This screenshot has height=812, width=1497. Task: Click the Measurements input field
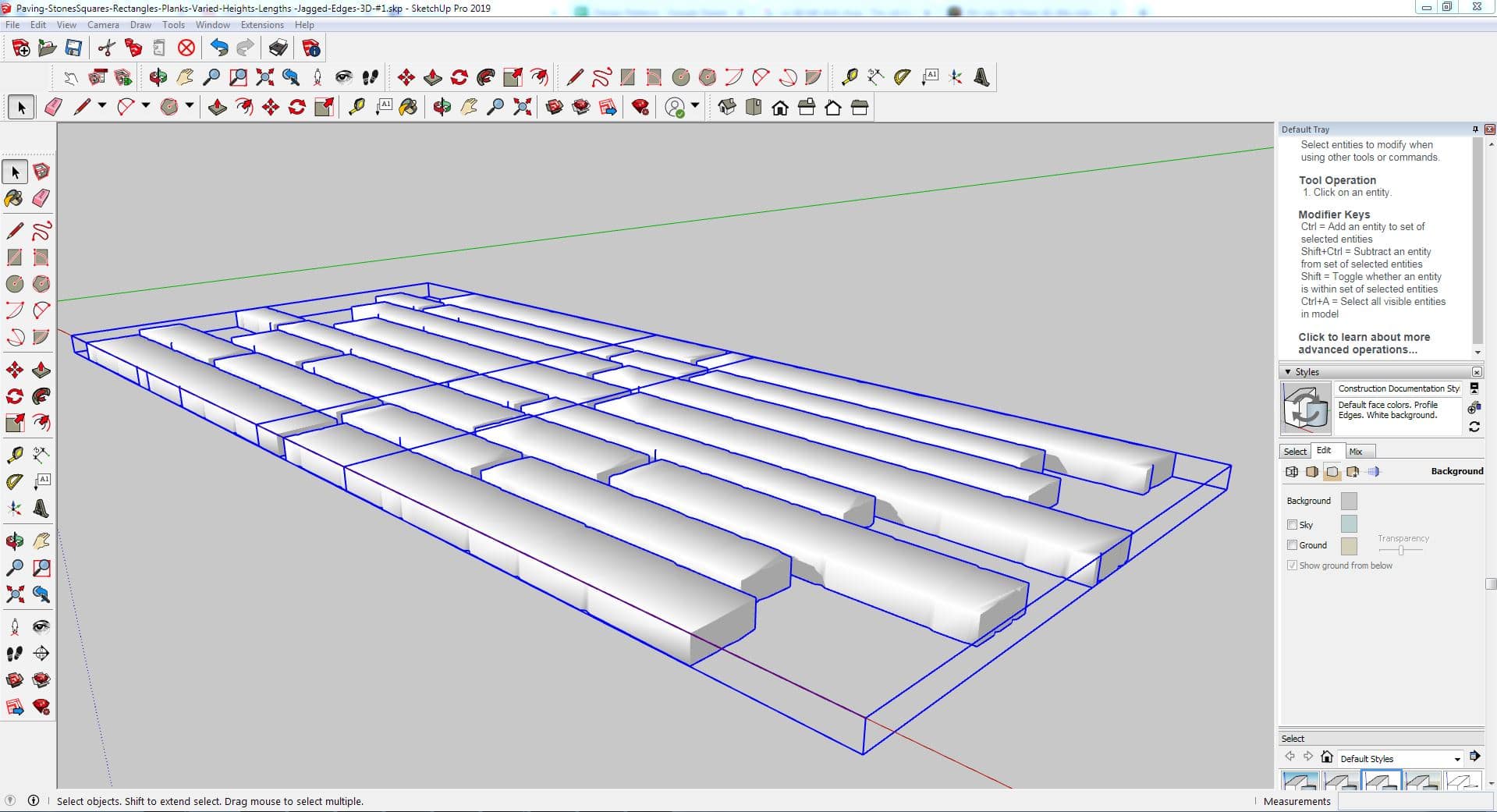[1414, 801]
